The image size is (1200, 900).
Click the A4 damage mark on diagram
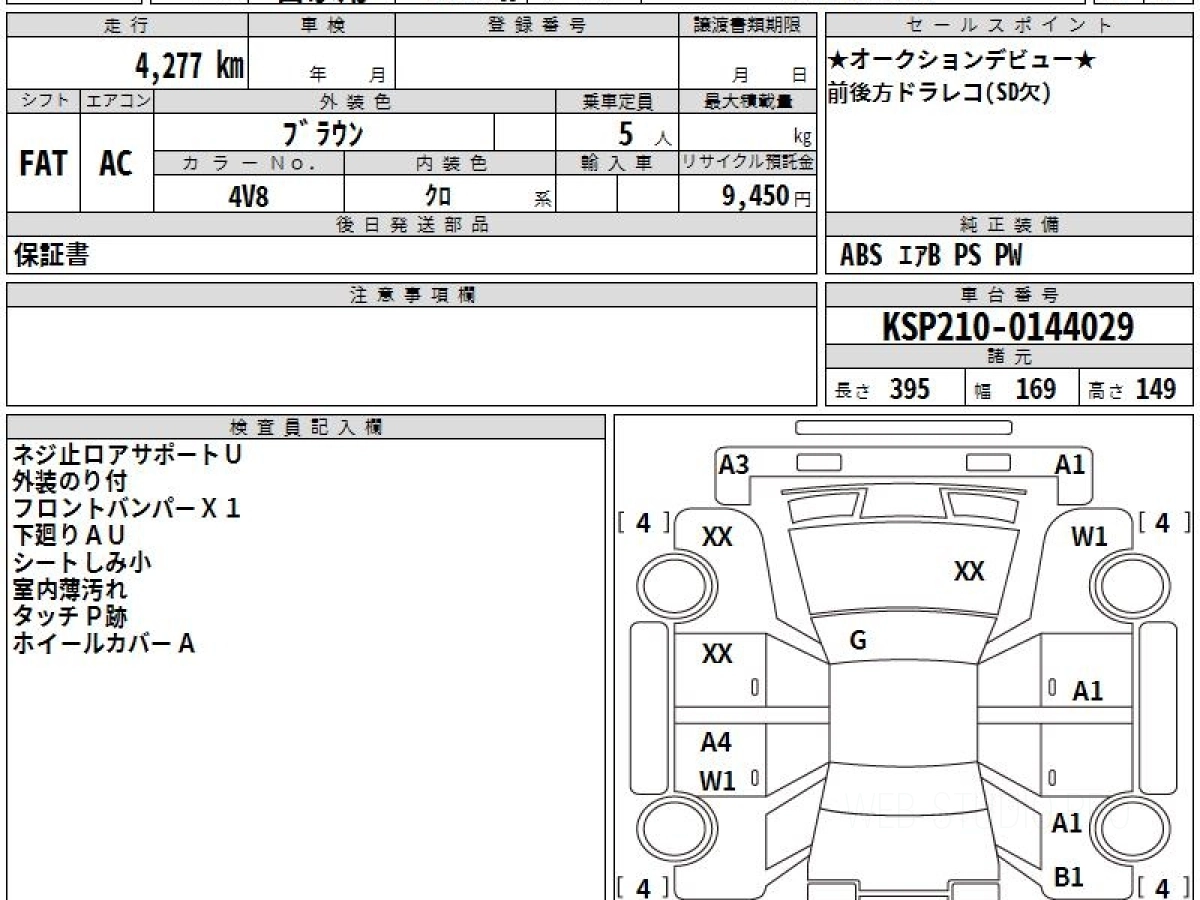[716, 742]
